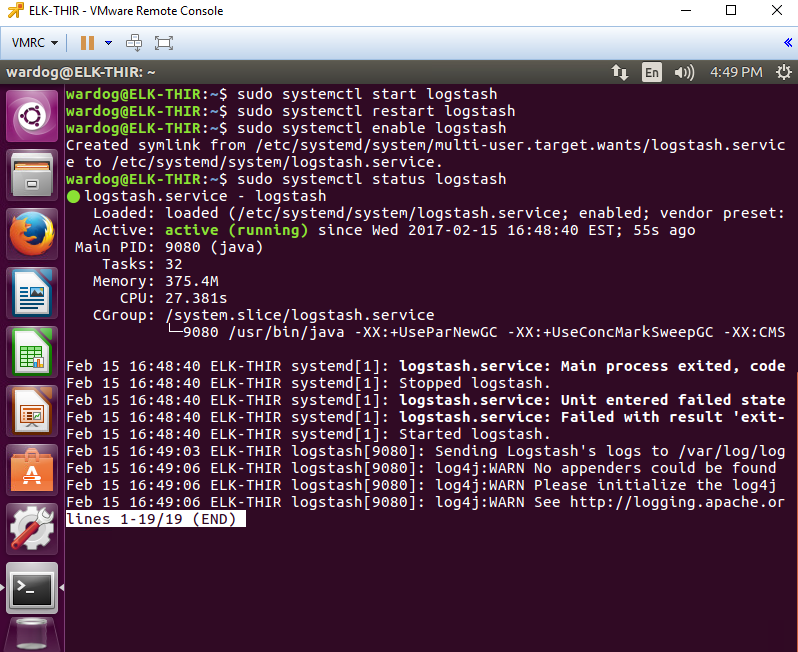Open LibreOffice Impress presentations

tap(32, 411)
